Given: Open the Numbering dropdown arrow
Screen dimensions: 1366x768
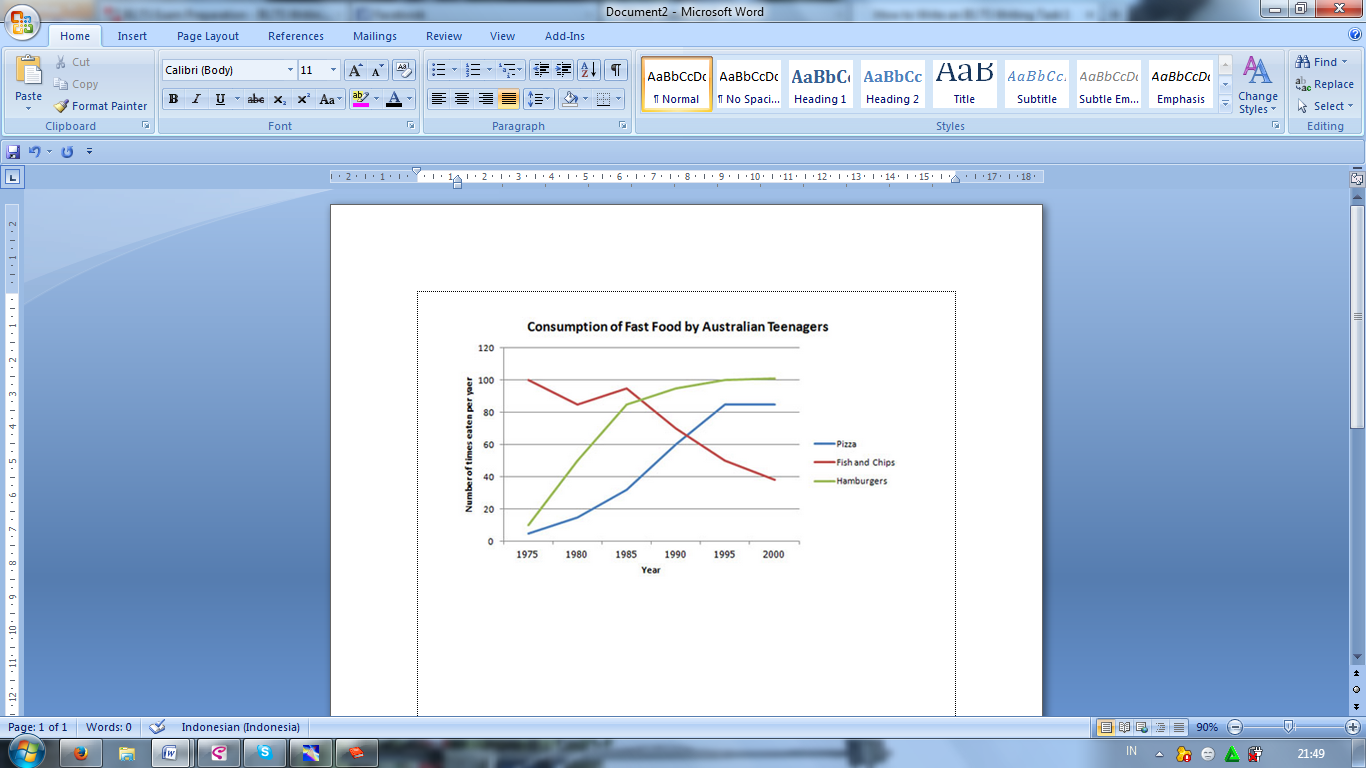Looking at the screenshot, I should pos(489,70).
